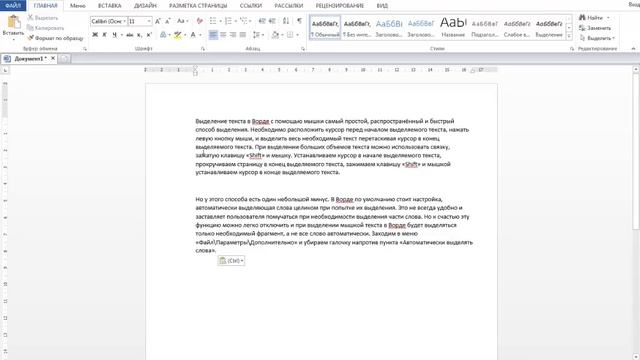Click the Выделить select cursor icon
The height and width of the screenshot is (360, 640).
tap(582, 38)
